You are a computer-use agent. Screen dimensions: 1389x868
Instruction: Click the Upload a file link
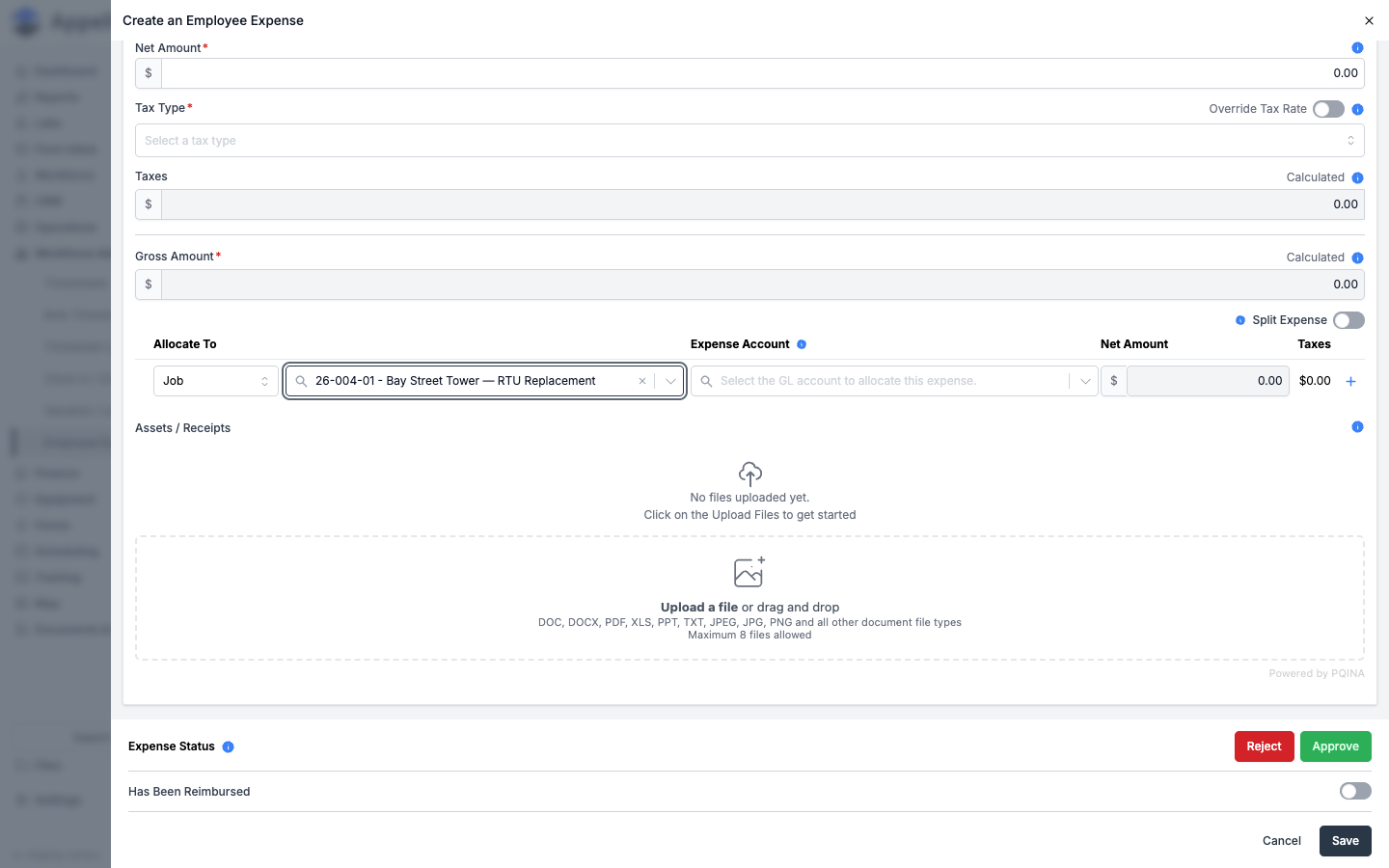pos(699,608)
